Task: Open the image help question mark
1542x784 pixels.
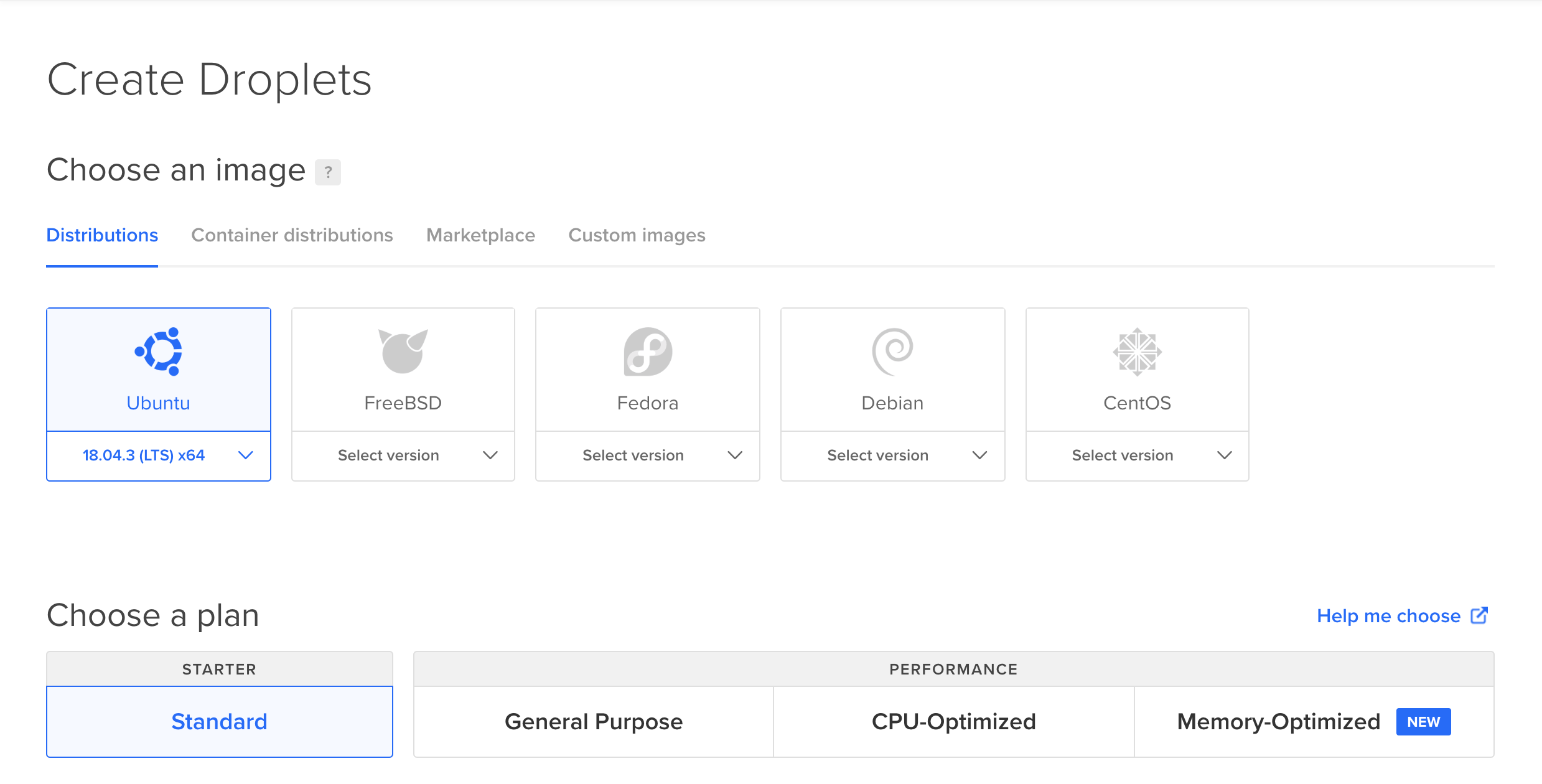Action: click(328, 172)
